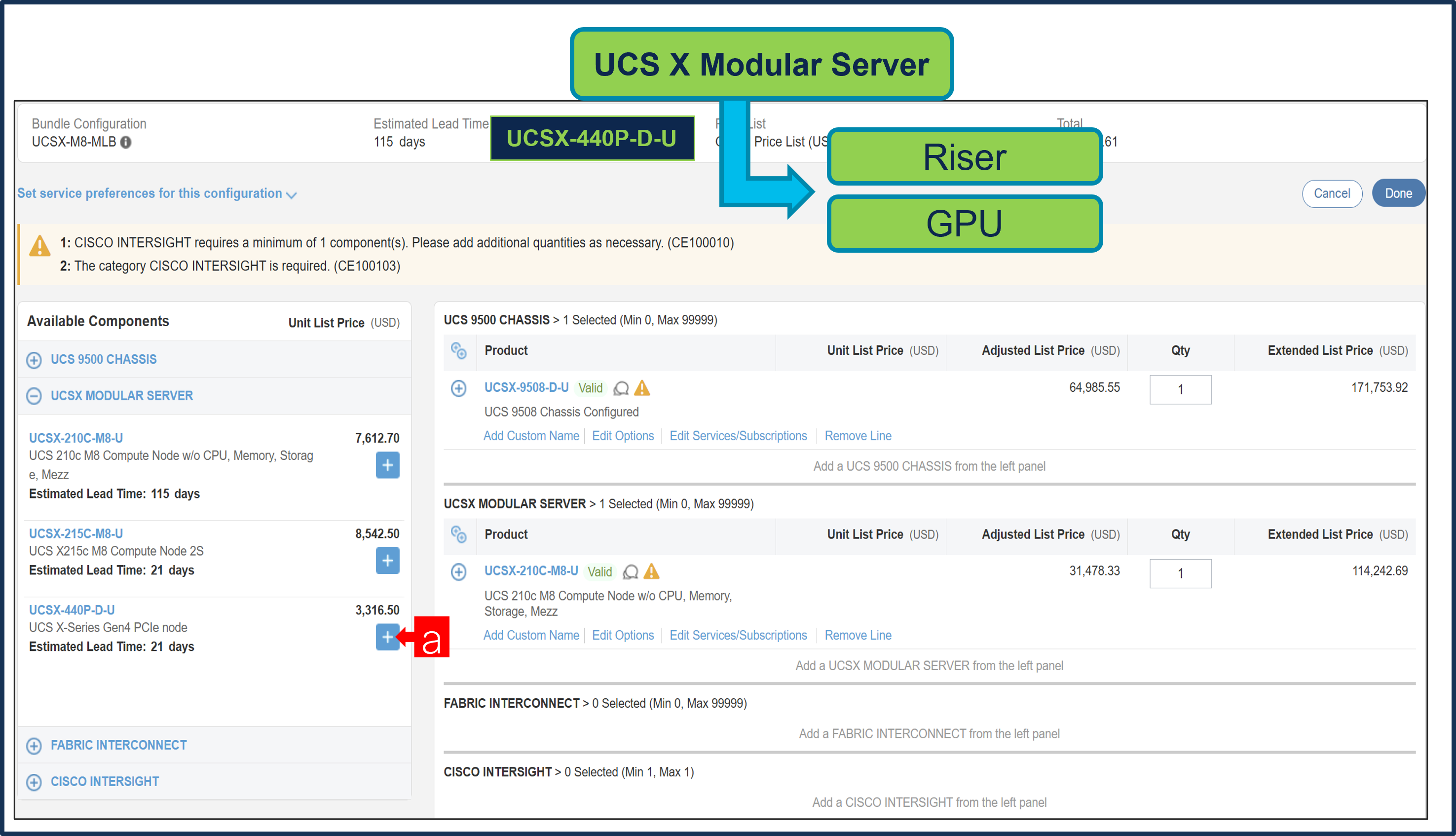Add Custom Name for UCSX-9508-D-U chassis
The image size is (1456, 836).
[531, 436]
